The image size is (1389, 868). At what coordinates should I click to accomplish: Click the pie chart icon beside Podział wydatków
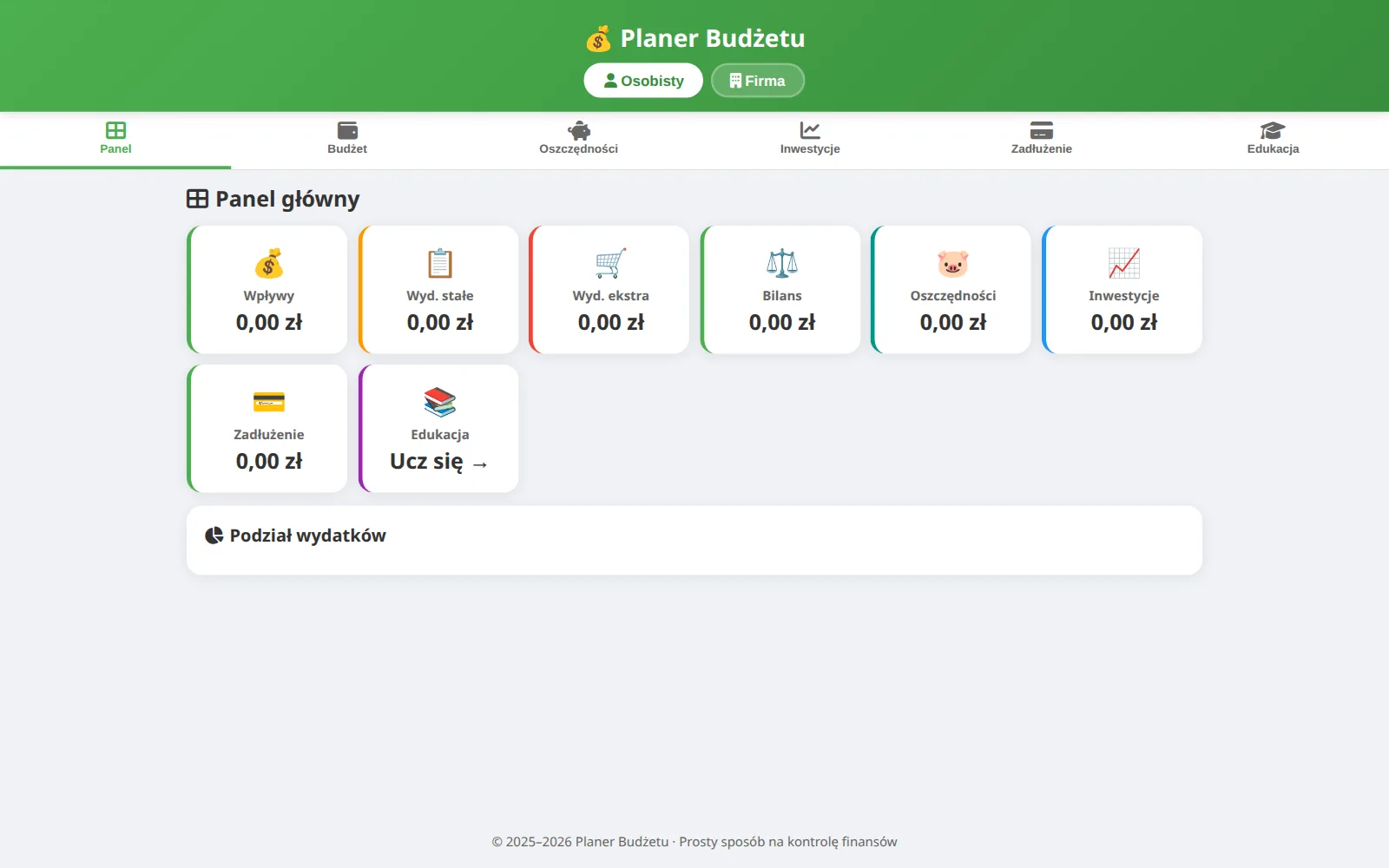(214, 536)
